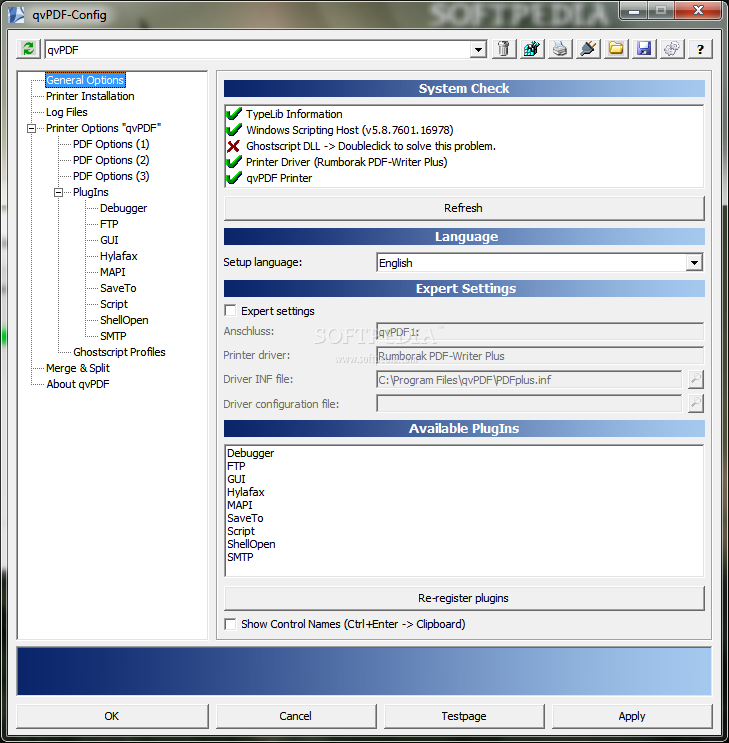Open the Debugger plugin tree item

coord(123,208)
